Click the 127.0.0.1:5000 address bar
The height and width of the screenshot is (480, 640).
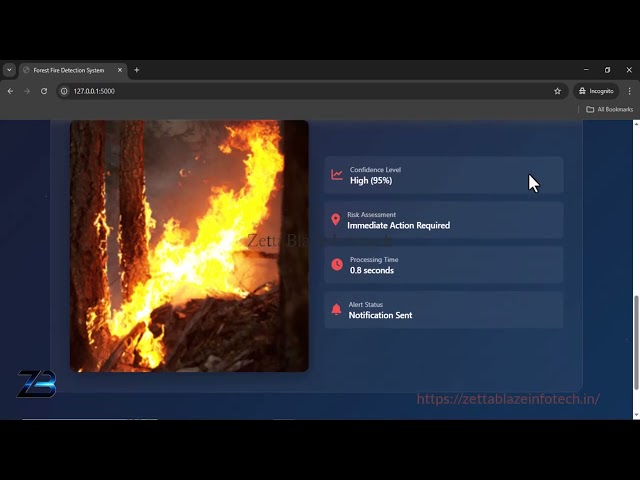pyautogui.click(x=310, y=91)
